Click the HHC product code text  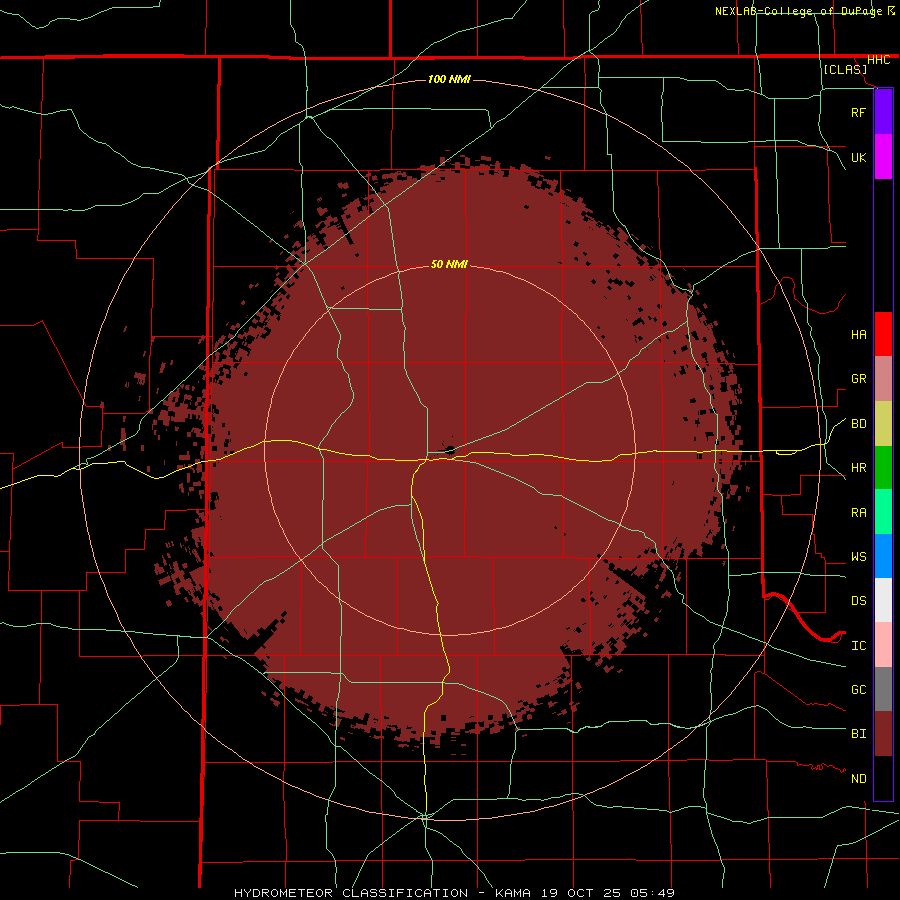pos(878,60)
